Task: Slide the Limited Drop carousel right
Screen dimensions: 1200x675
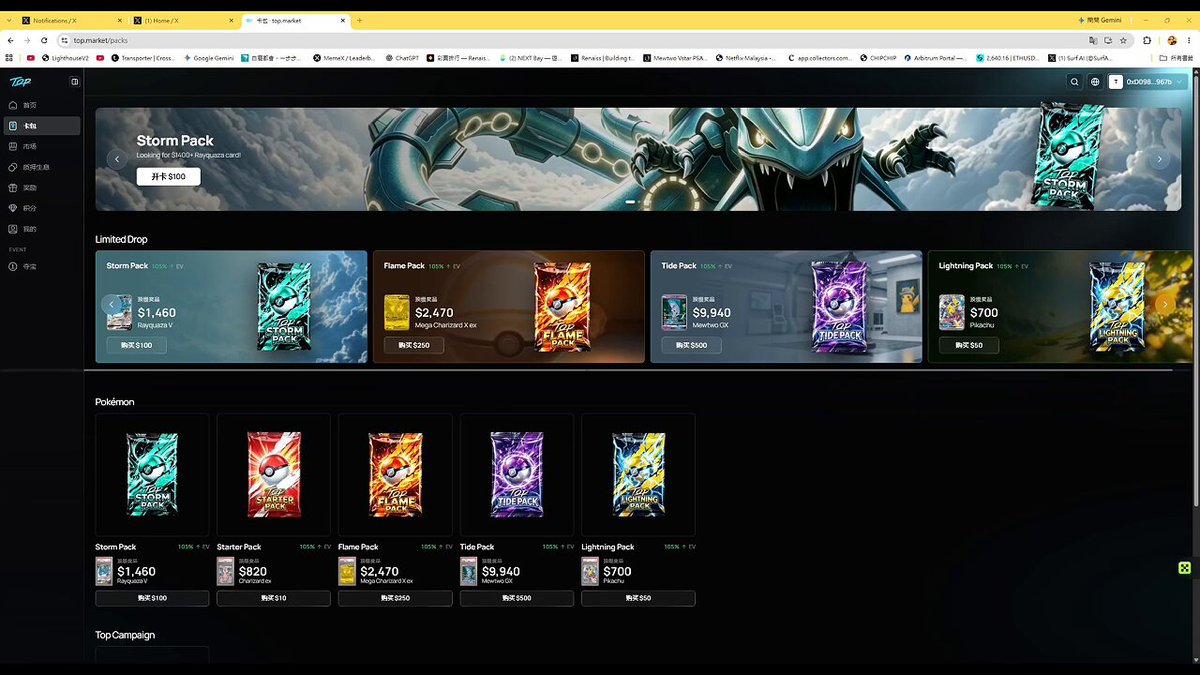Action: [1165, 304]
